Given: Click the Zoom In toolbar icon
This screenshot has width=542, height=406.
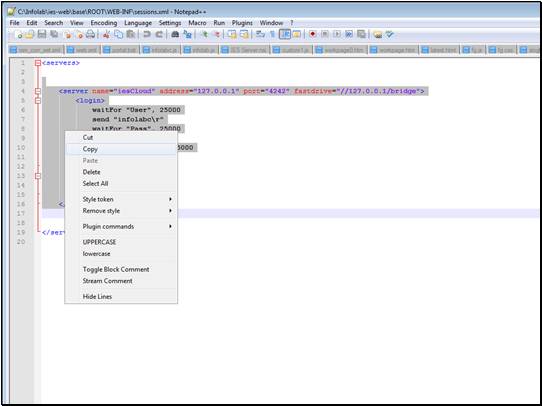Looking at the screenshot, I should pyautogui.click(x=205, y=35).
